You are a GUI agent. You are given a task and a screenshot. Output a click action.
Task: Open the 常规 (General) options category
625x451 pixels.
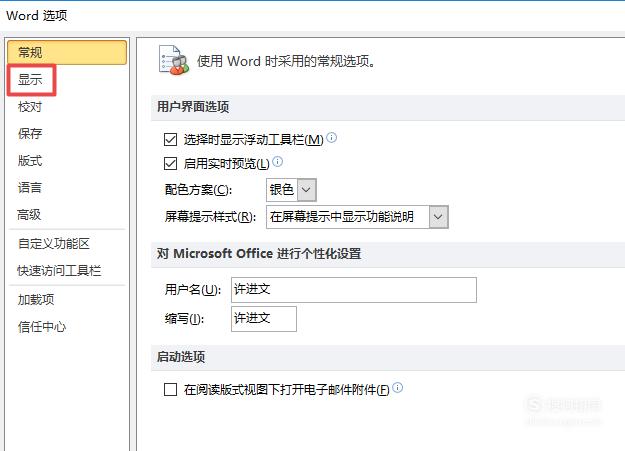click(67, 52)
